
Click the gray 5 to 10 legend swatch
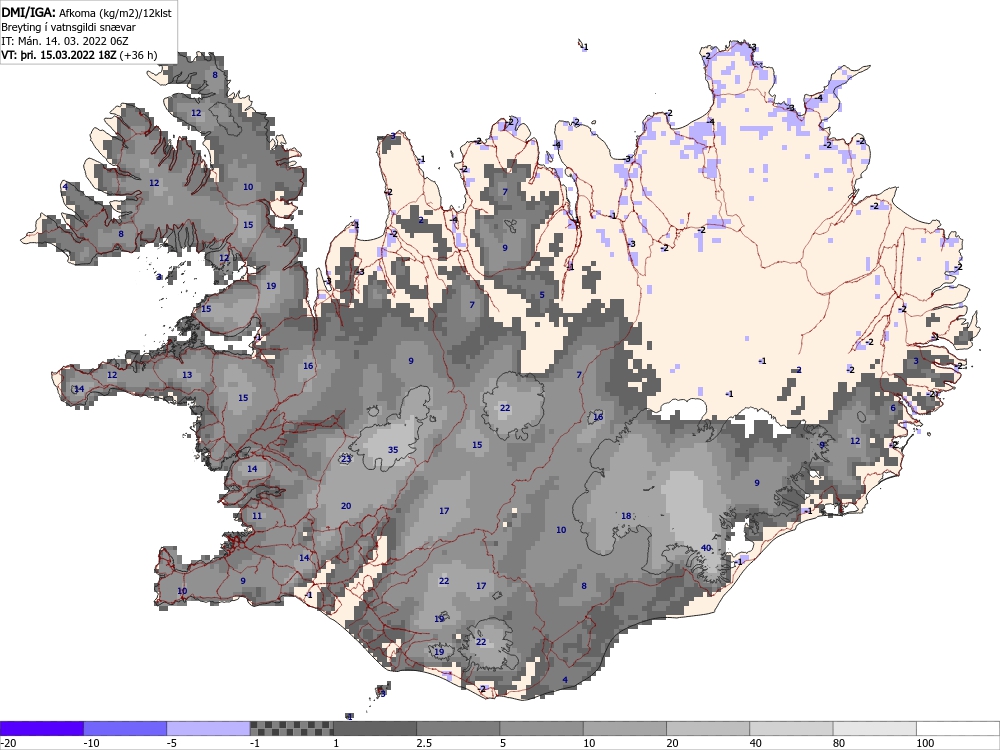(x=541, y=728)
